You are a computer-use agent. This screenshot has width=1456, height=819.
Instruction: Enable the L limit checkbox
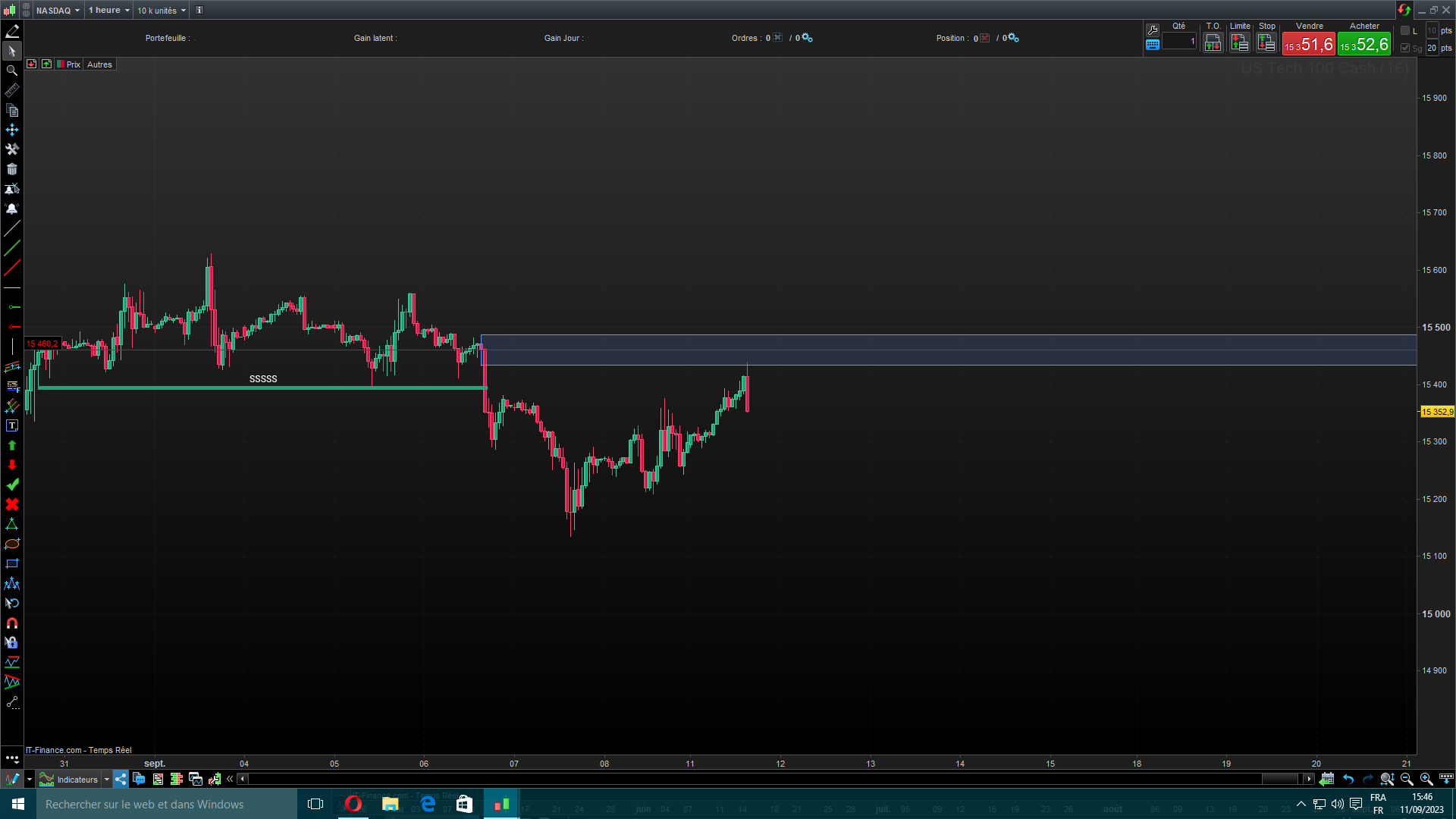(x=1405, y=31)
